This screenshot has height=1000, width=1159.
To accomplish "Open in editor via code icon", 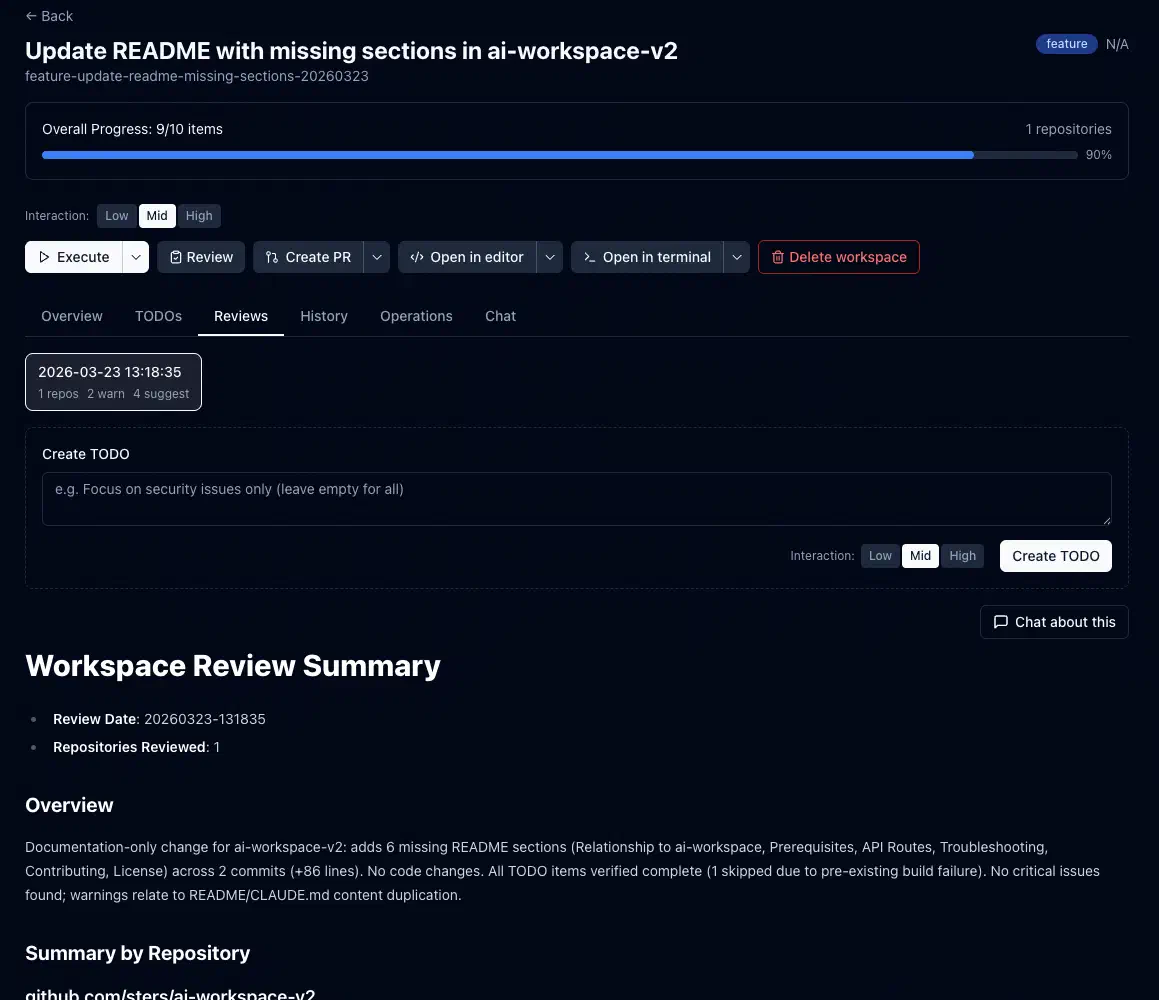I will [x=417, y=257].
